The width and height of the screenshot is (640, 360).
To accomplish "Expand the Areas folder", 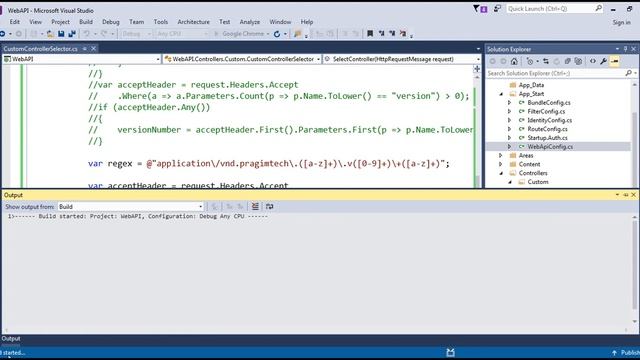I will [x=501, y=156].
